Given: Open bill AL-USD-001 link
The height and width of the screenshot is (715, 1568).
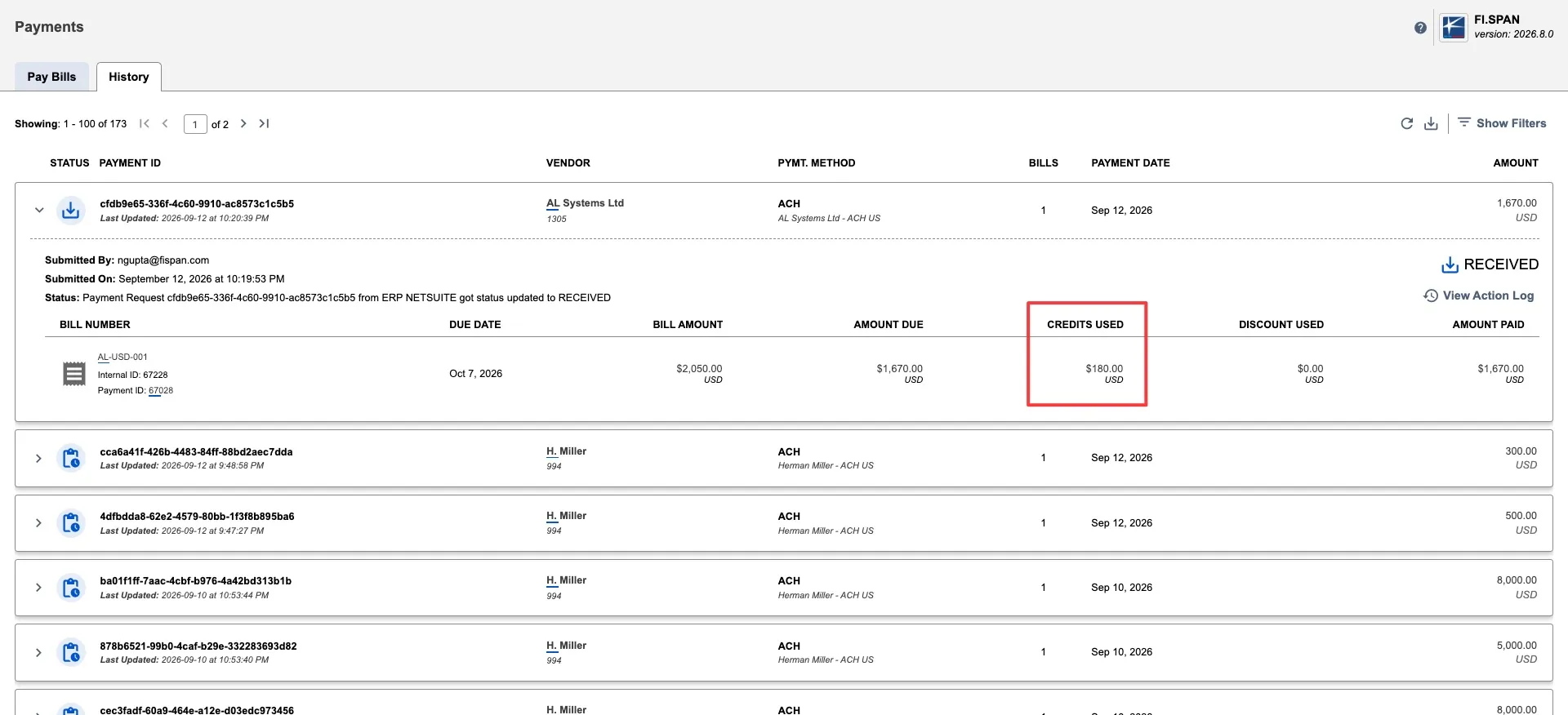Looking at the screenshot, I should (122, 357).
